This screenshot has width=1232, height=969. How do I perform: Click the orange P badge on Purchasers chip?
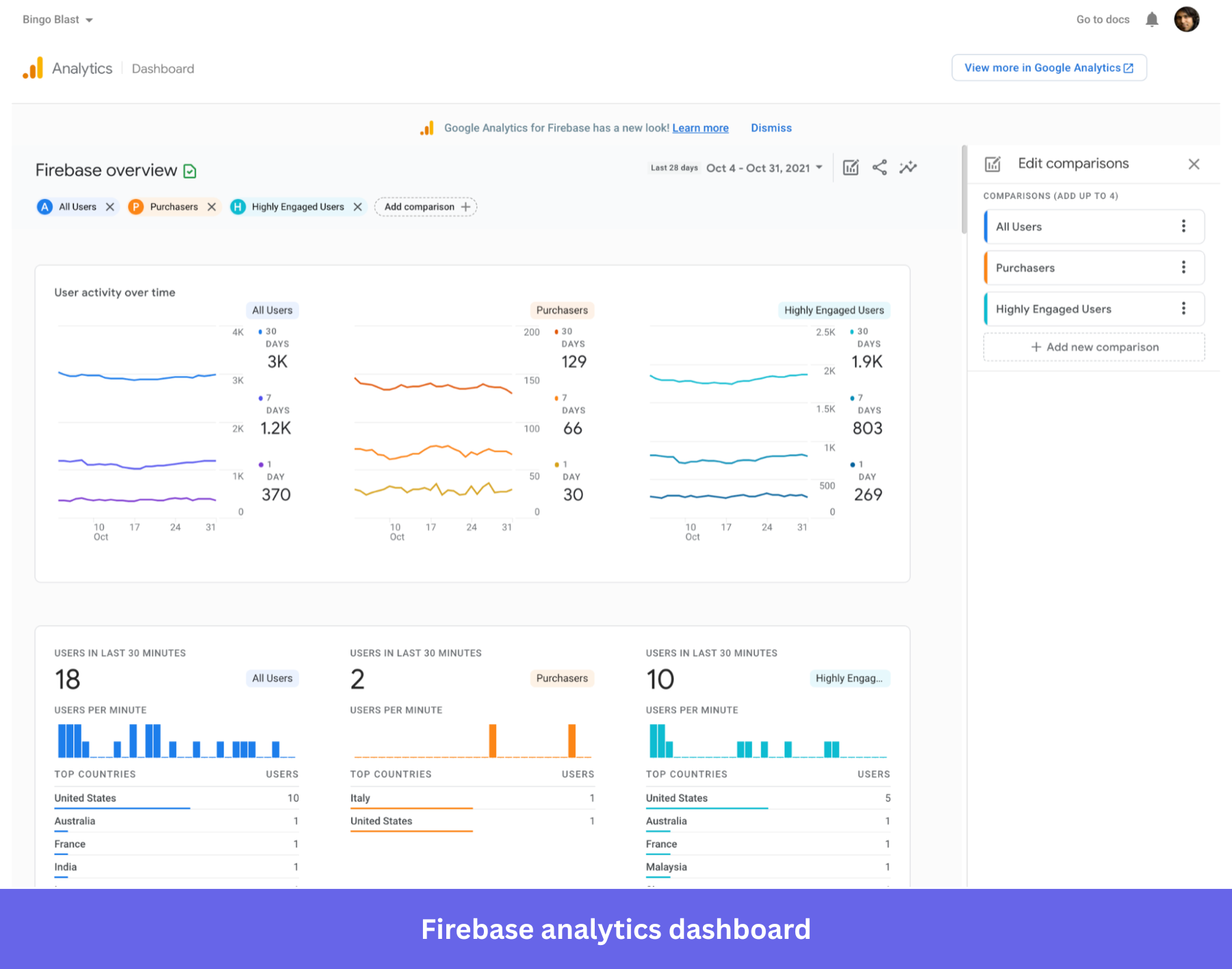pos(136,207)
